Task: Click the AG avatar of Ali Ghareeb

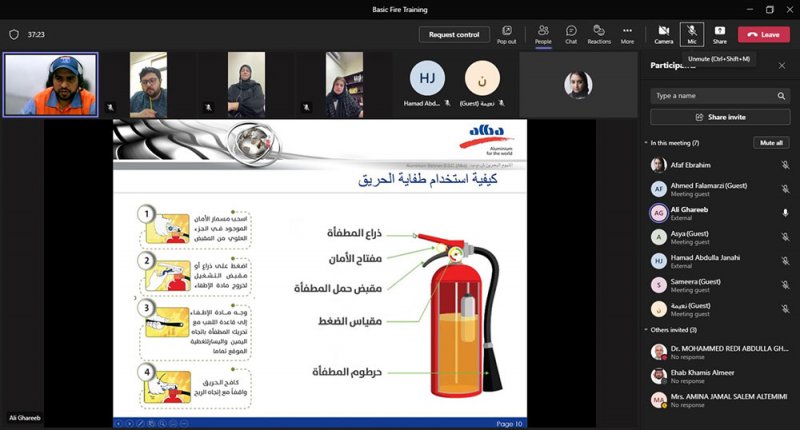Action: [x=659, y=213]
